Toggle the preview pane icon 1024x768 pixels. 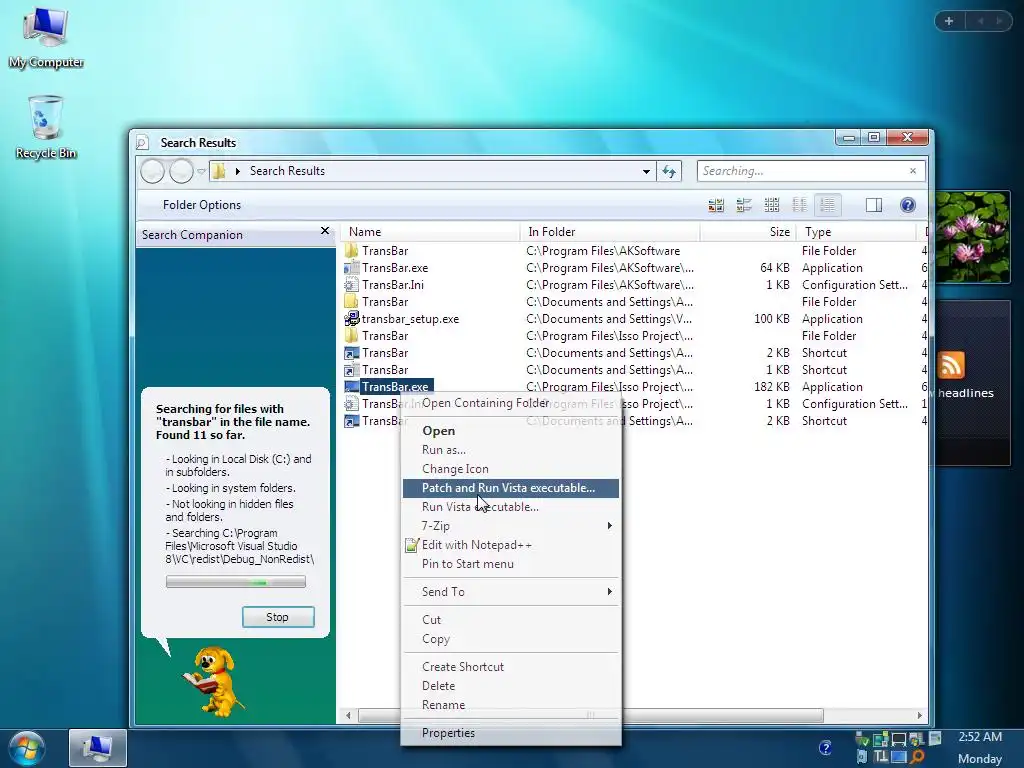point(874,205)
